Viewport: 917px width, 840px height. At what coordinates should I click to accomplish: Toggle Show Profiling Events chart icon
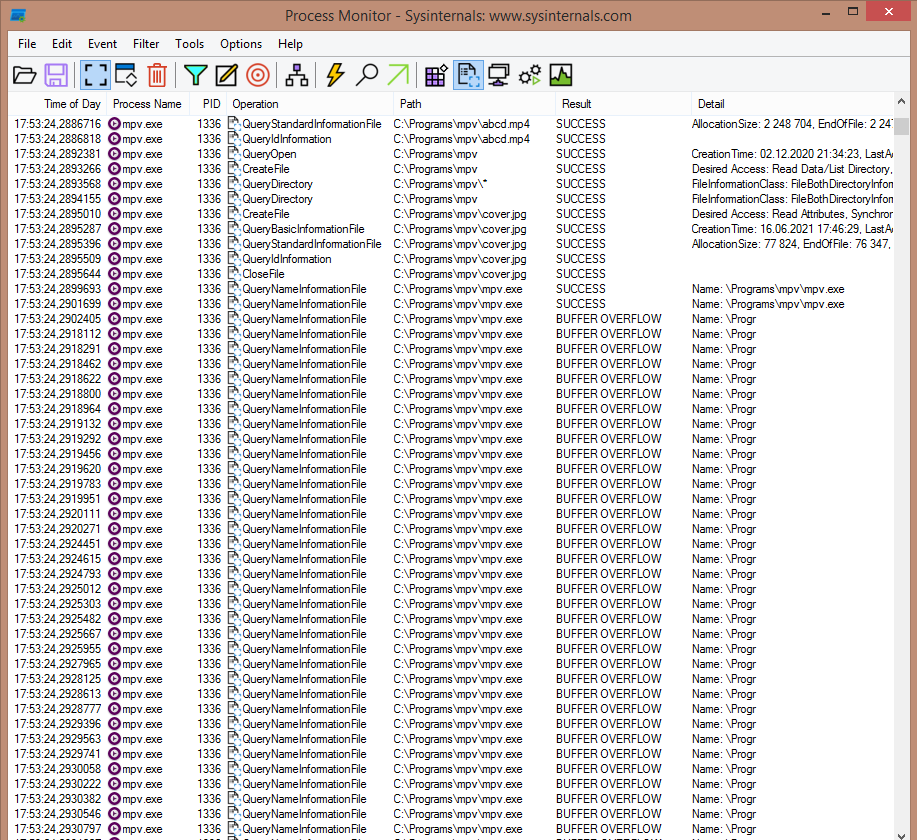561,75
